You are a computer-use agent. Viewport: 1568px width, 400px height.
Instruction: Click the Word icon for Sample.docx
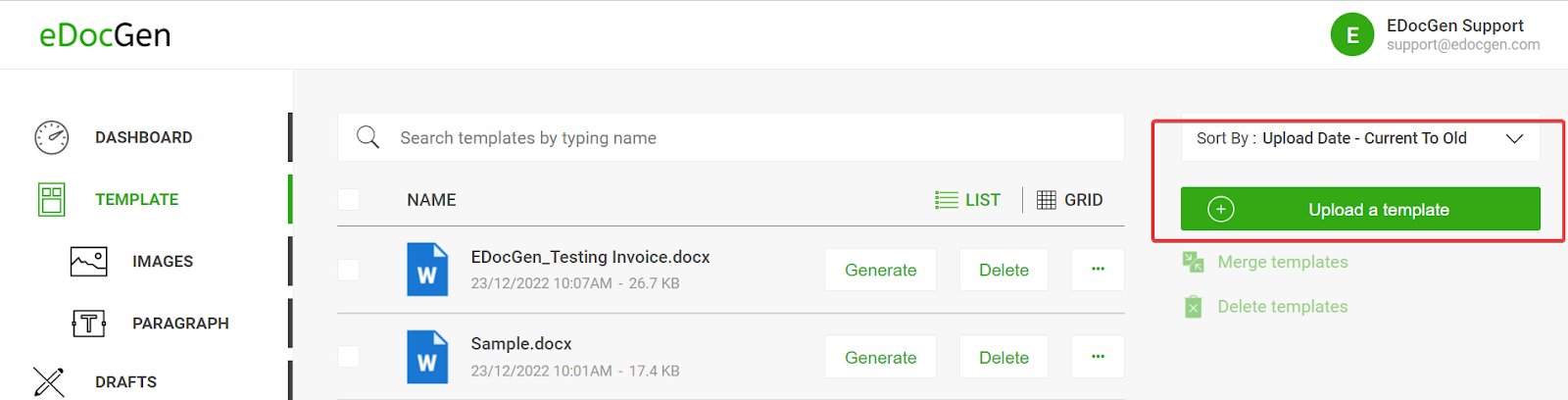tap(427, 357)
